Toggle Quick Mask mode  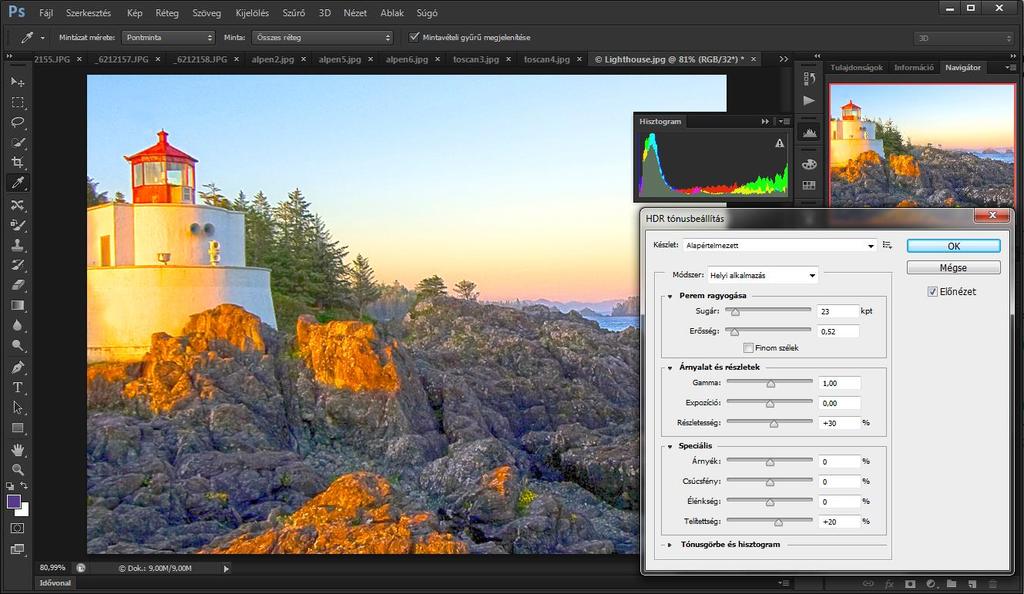[18, 528]
